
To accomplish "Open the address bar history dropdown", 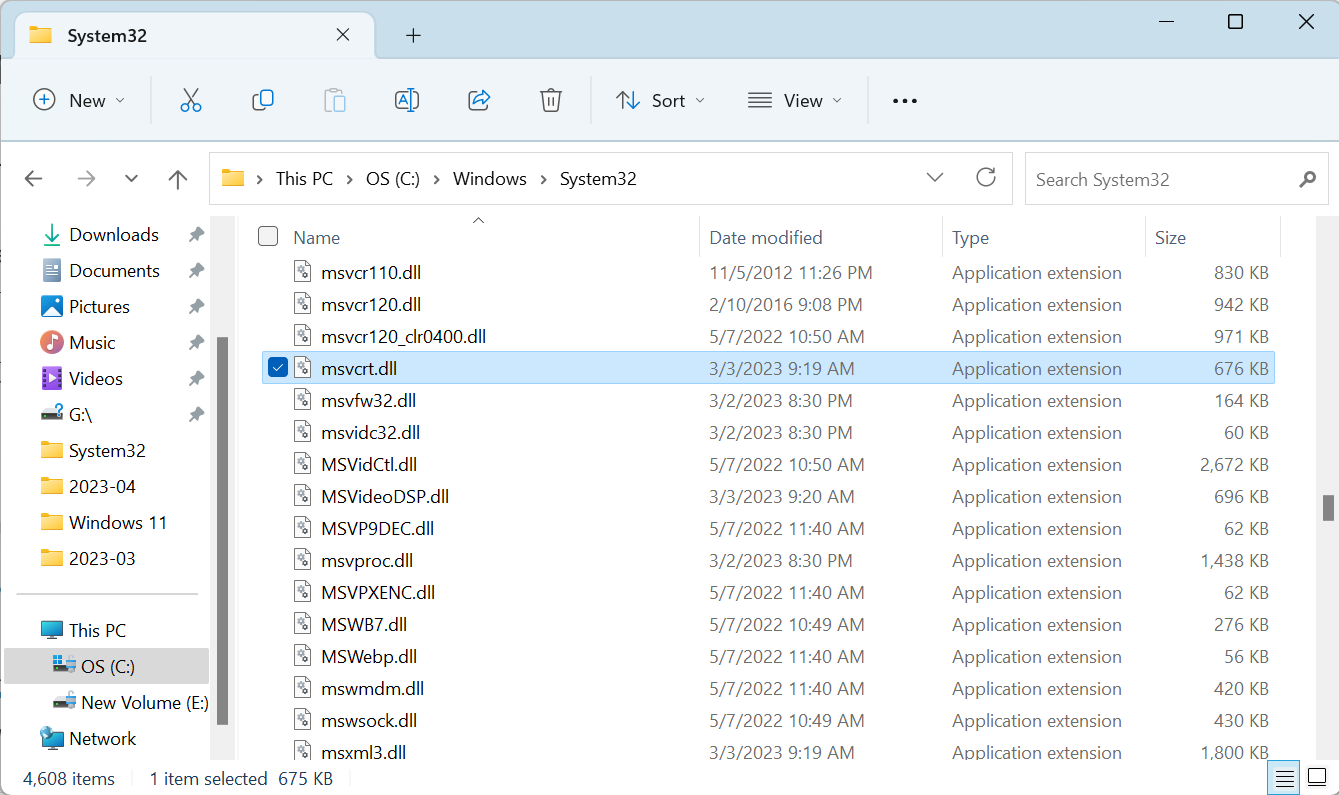I will tap(934, 177).
